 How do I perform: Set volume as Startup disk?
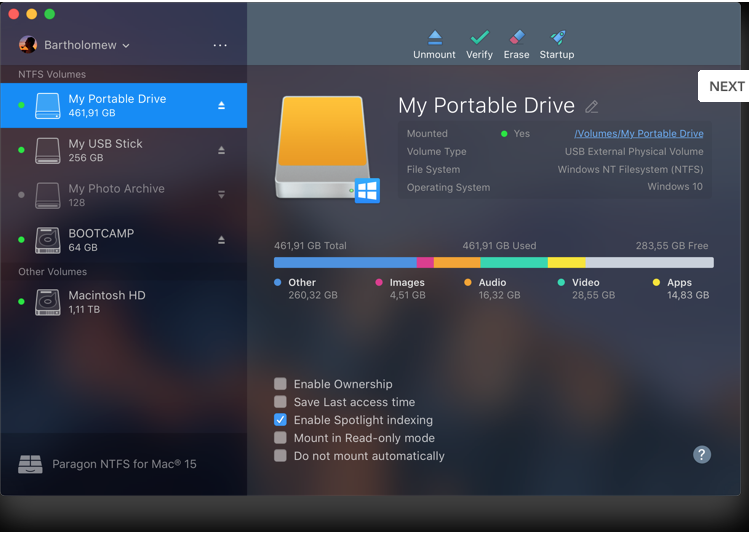click(557, 45)
